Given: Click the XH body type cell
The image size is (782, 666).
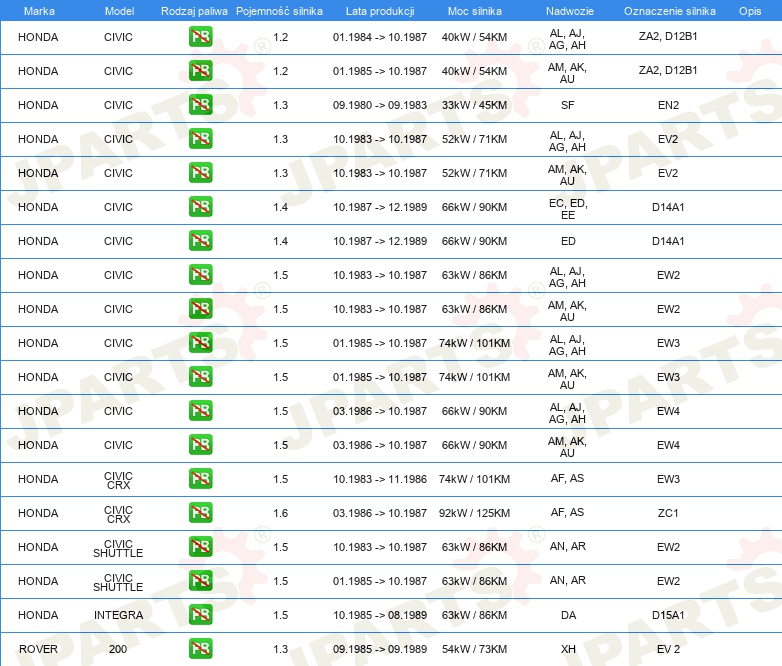Looking at the screenshot, I should [x=568, y=649].
